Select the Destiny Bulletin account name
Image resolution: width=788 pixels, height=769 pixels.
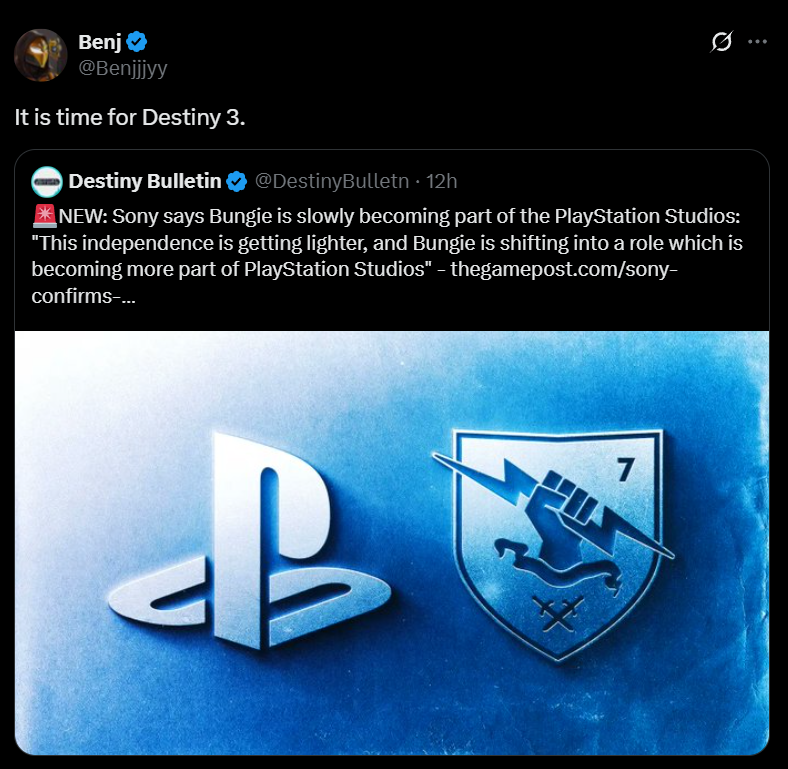coord(145,181)
